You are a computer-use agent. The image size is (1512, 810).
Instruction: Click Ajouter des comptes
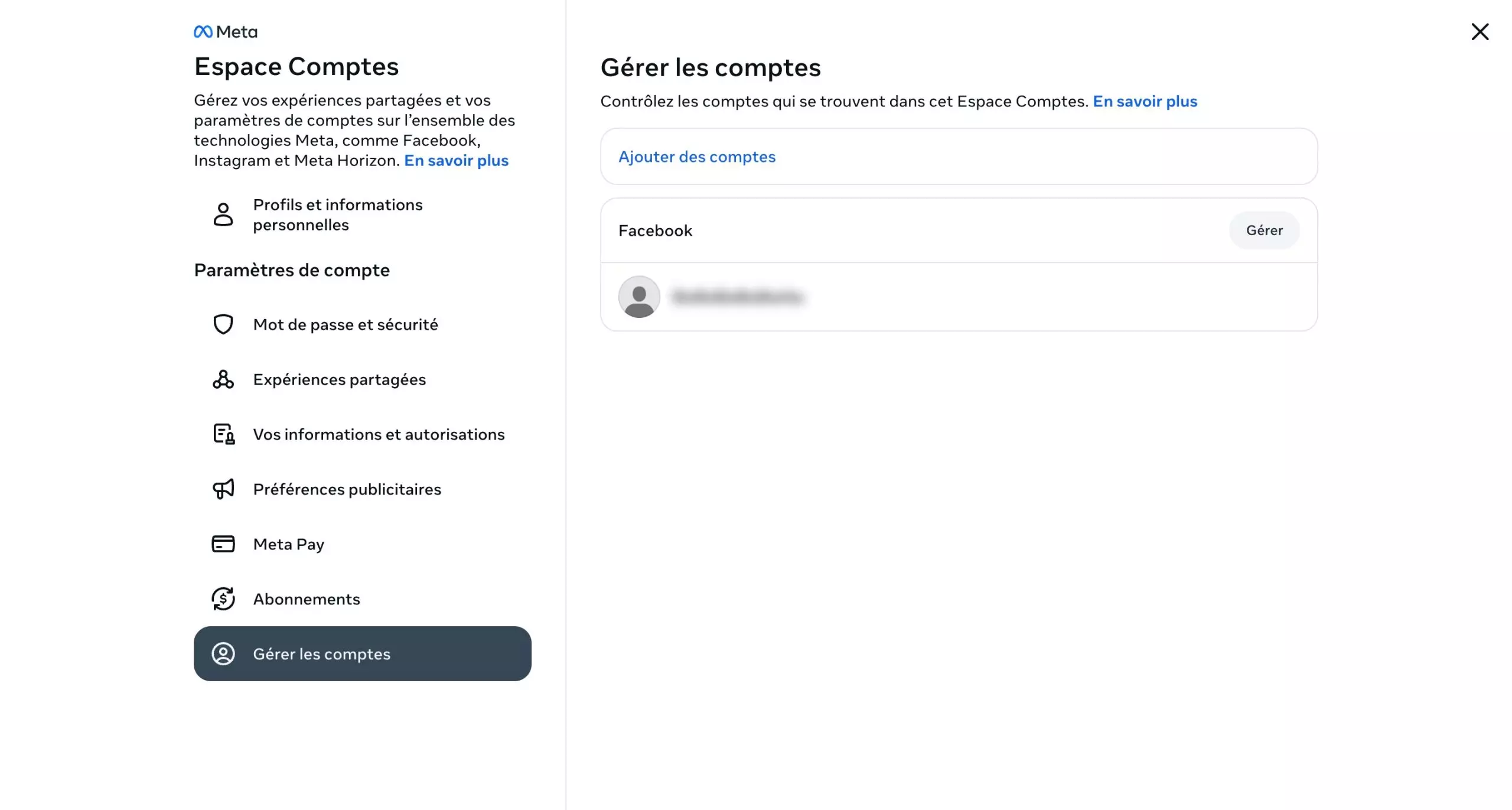tap(697, 157)
